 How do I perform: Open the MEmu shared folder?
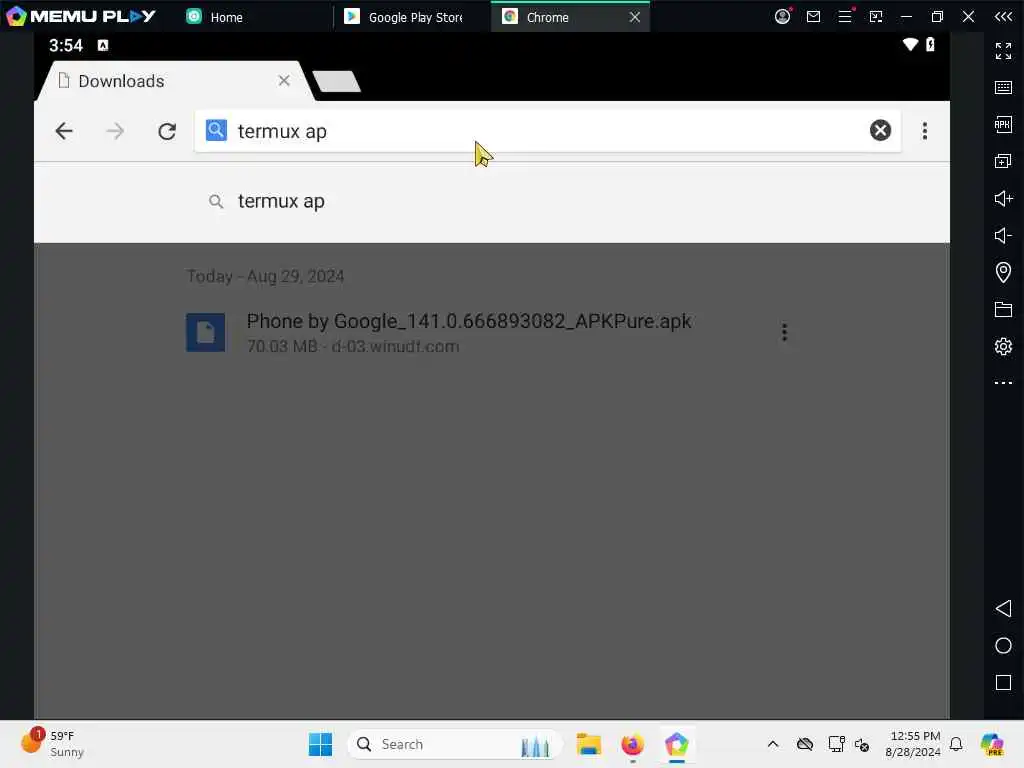[1004, 310]
